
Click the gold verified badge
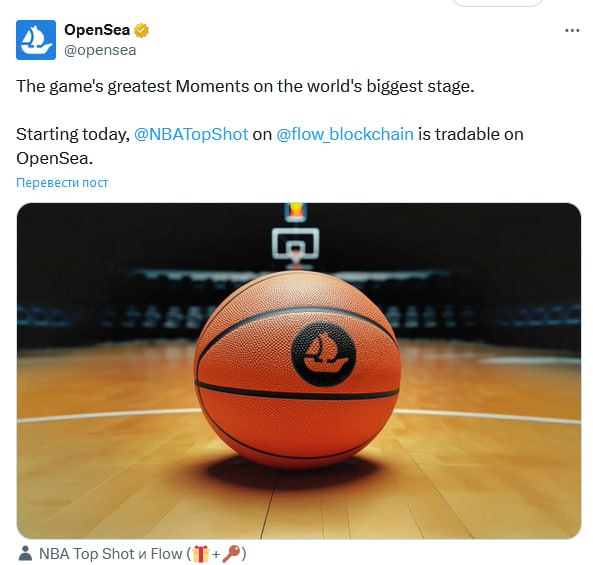tap(142, 31)
